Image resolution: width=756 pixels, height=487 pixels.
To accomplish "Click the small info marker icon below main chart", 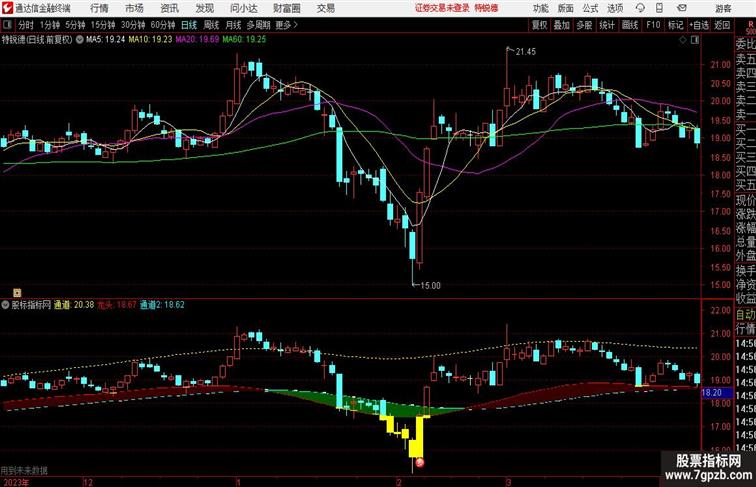I will point(17,292).
